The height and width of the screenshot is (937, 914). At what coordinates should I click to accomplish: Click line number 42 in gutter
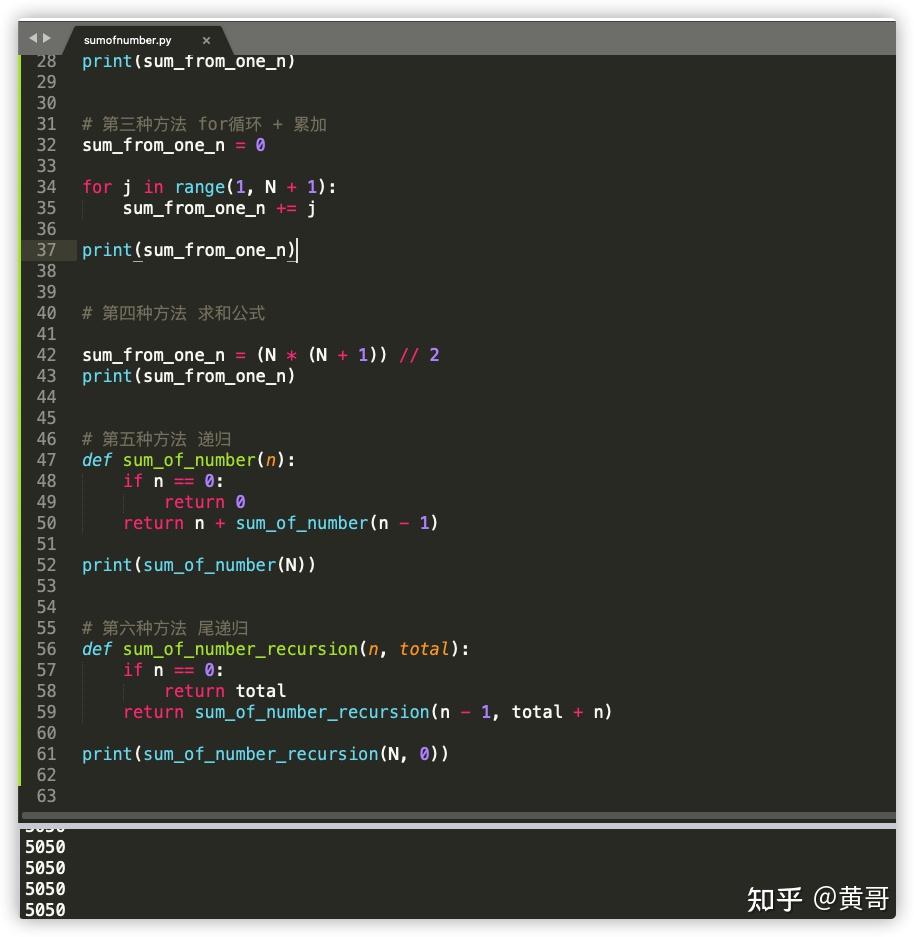[x=46, y=355]
